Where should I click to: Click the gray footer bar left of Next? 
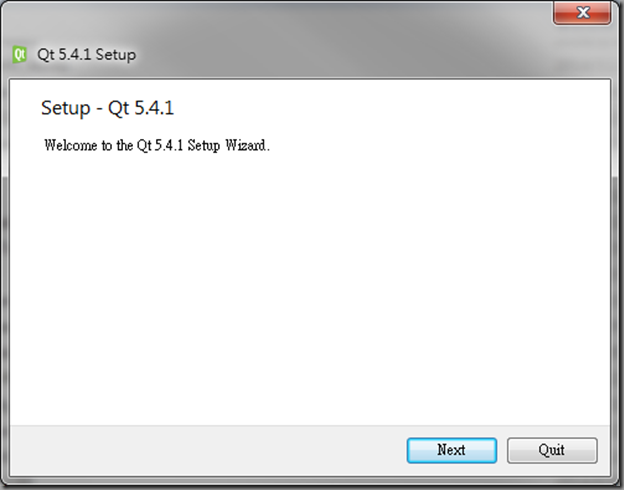(207, 450)
